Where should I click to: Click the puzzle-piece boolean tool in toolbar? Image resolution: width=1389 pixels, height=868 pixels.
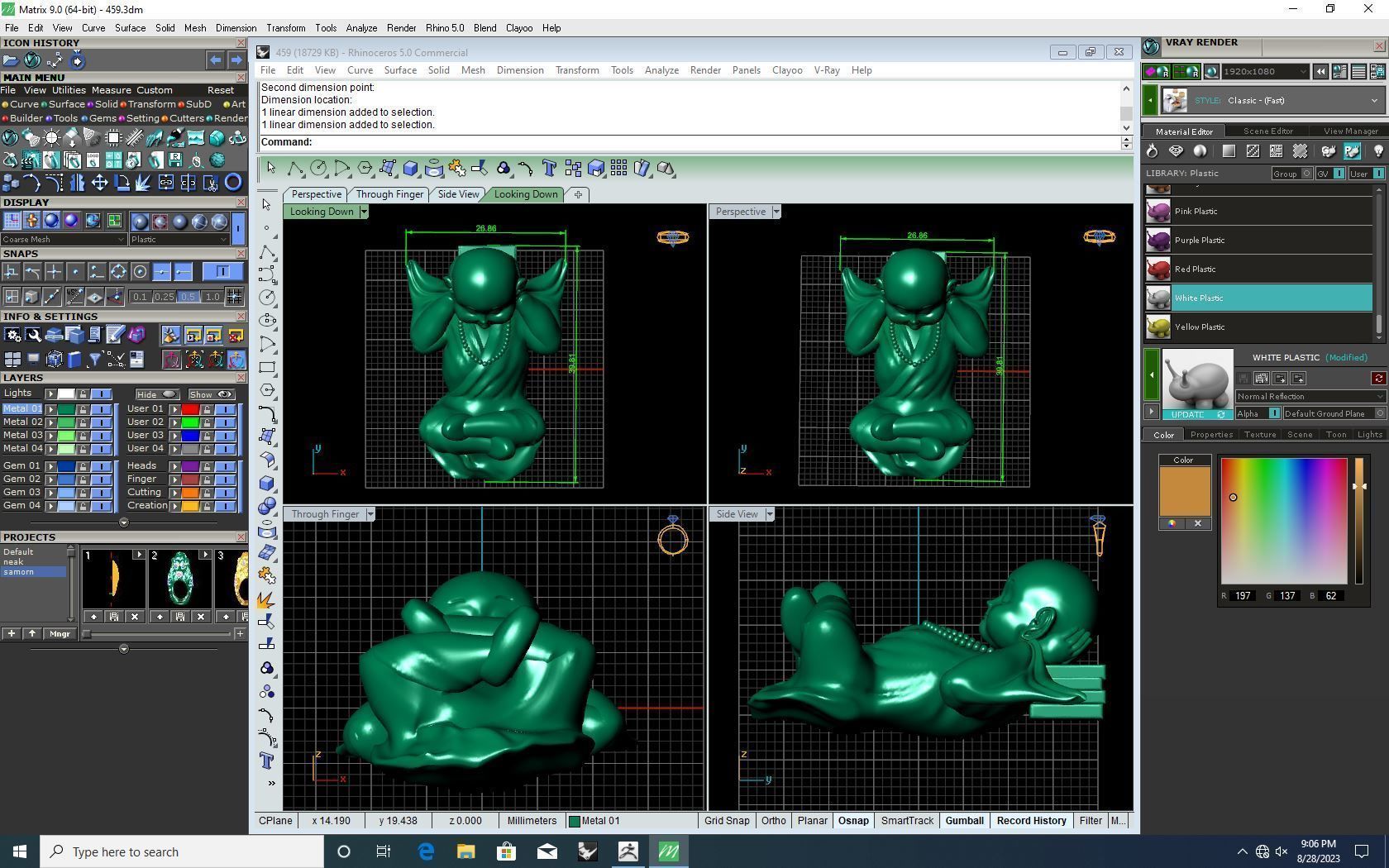click(x=457, y=169)
